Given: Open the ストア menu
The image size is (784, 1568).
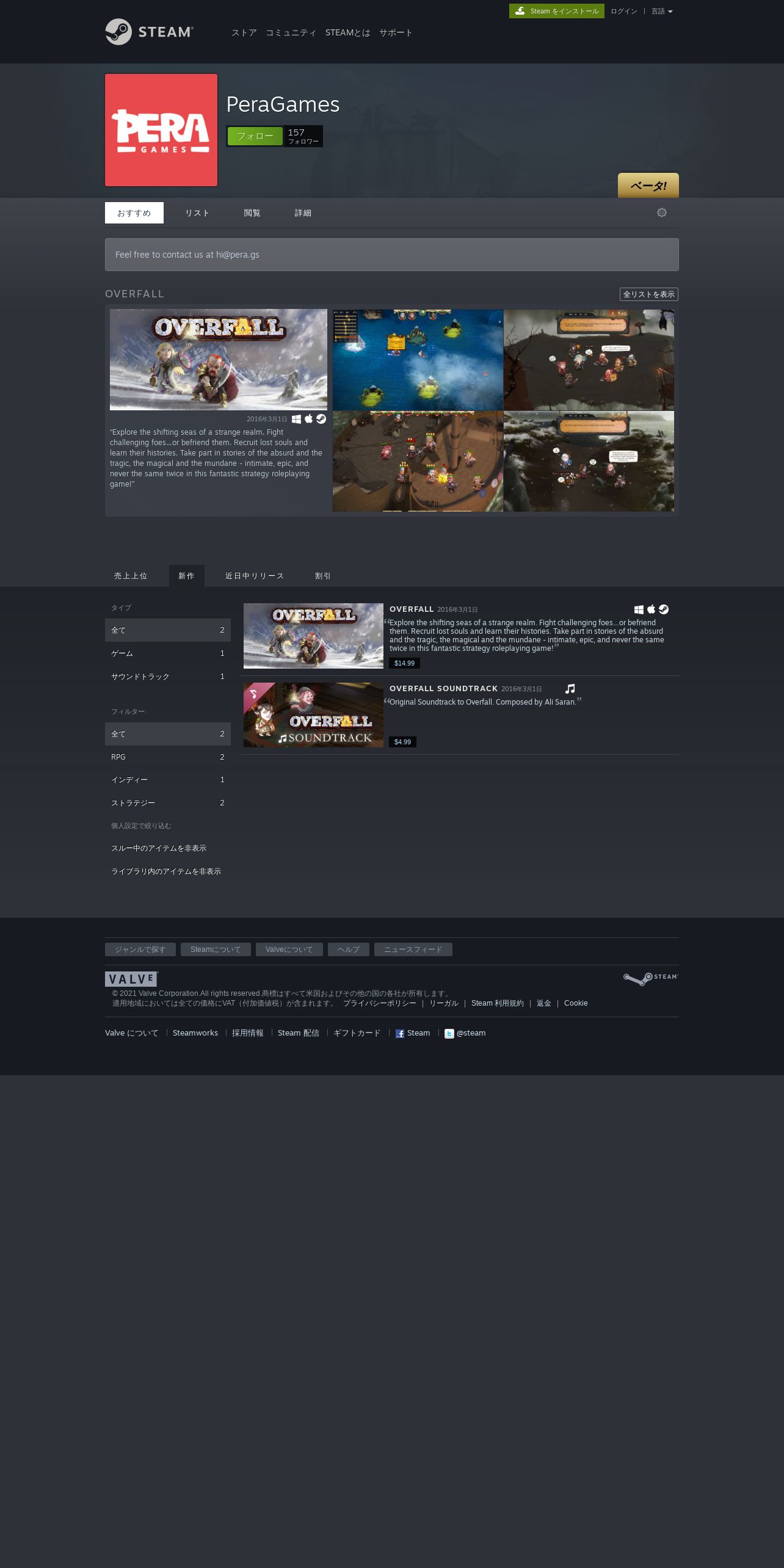Looking at the screenshot, I should (244, 33).
